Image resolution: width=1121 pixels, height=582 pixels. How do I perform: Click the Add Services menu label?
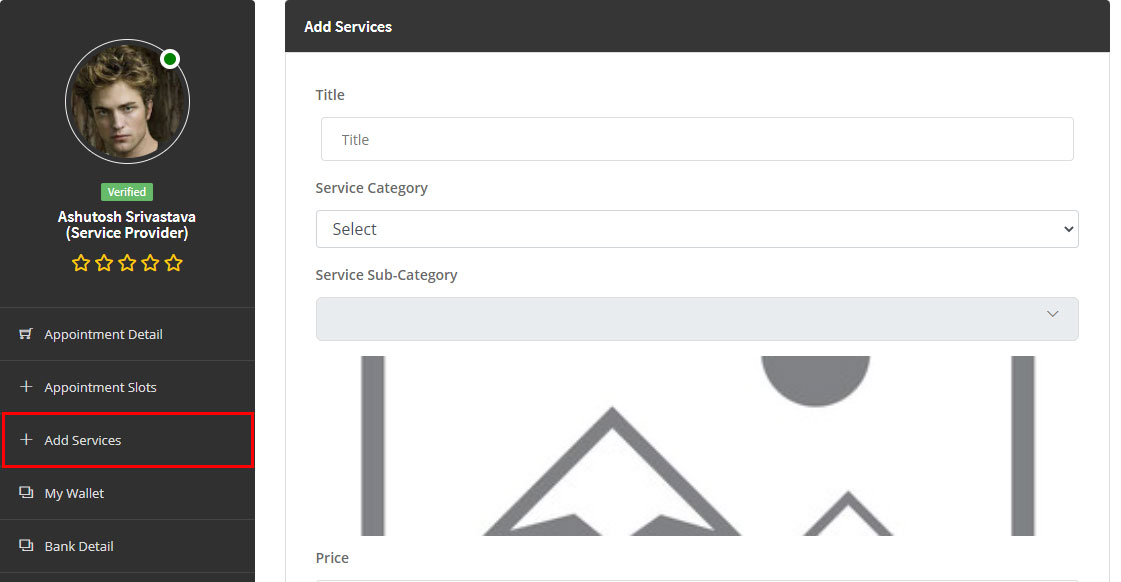(x=83, y=440)
